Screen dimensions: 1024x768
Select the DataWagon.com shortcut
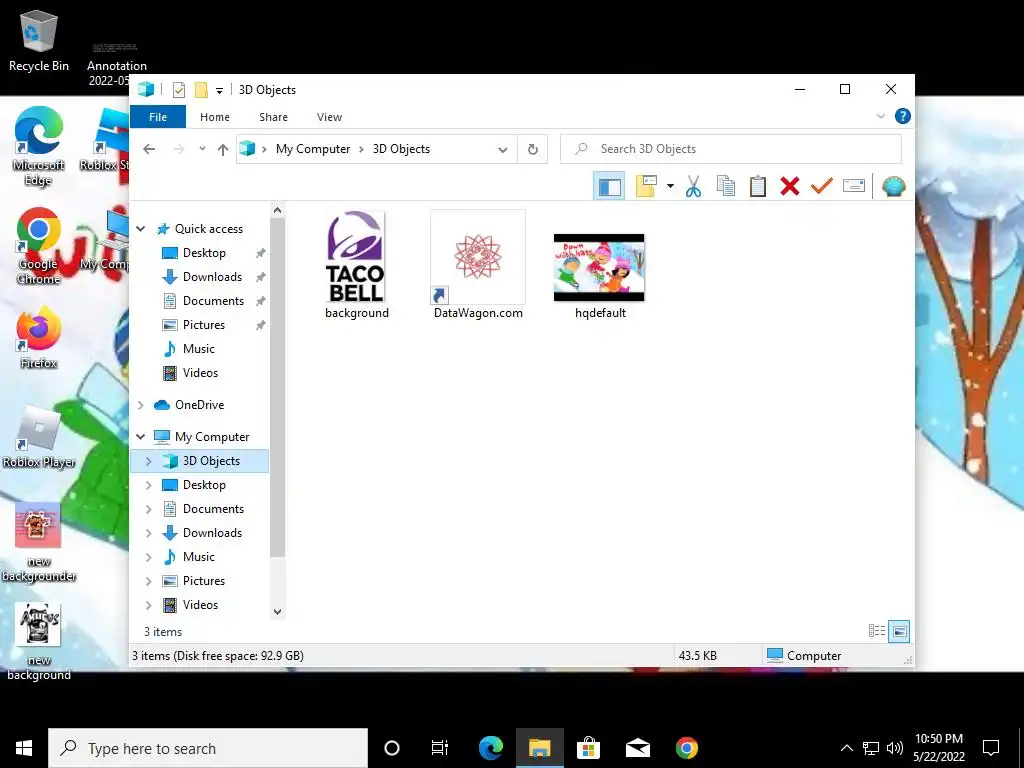478,265
